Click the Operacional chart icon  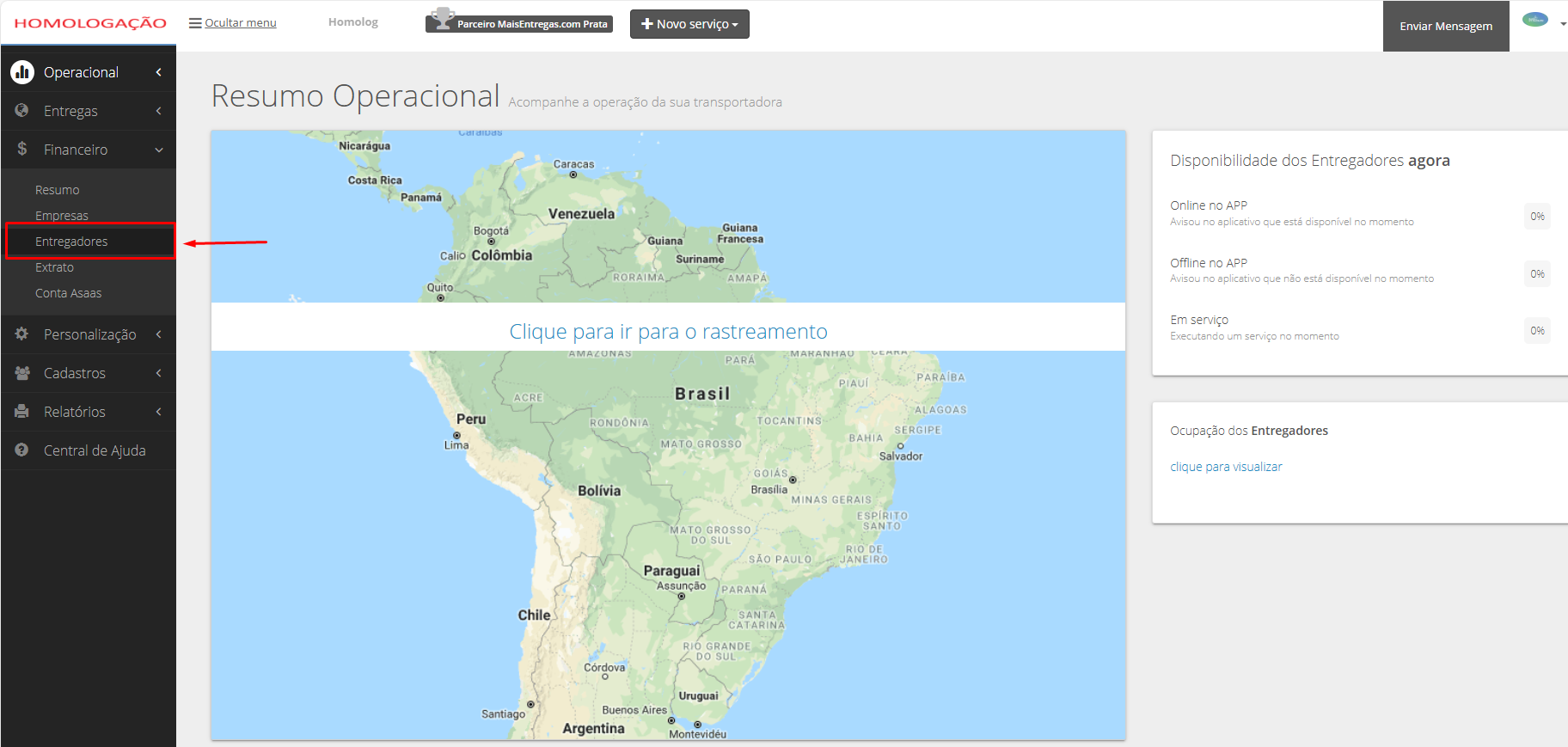[22, 72]
